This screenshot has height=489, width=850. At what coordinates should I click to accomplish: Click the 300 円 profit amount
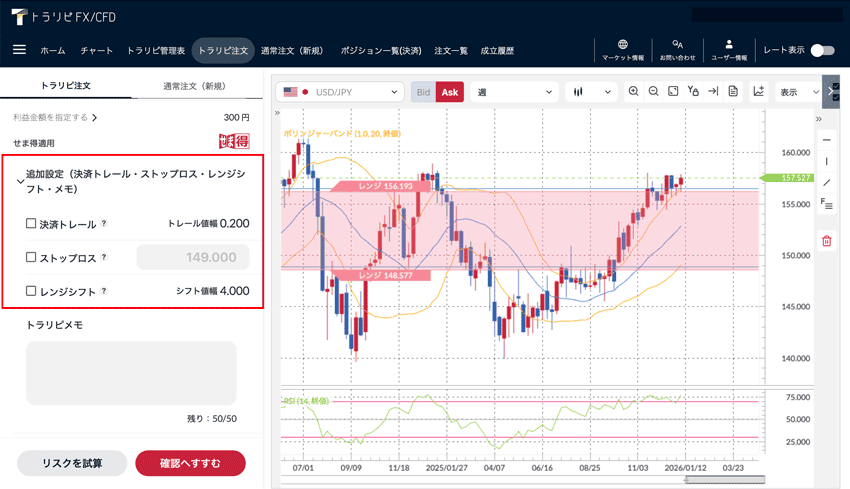[236, 117]
